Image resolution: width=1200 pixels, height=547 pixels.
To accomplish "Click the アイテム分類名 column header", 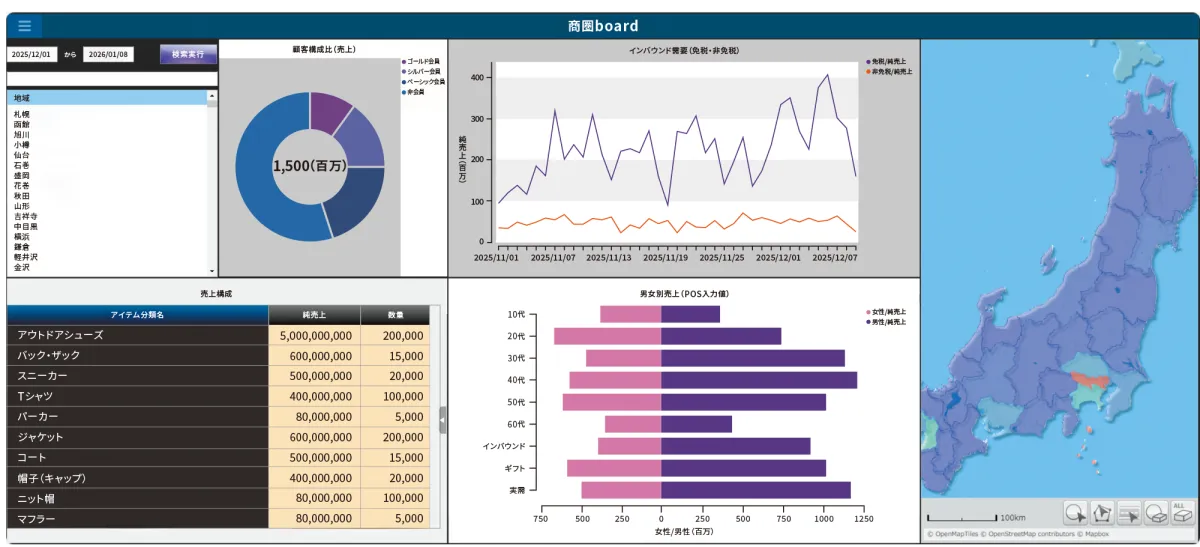I will pyautogui.click(x=138, y=315).
